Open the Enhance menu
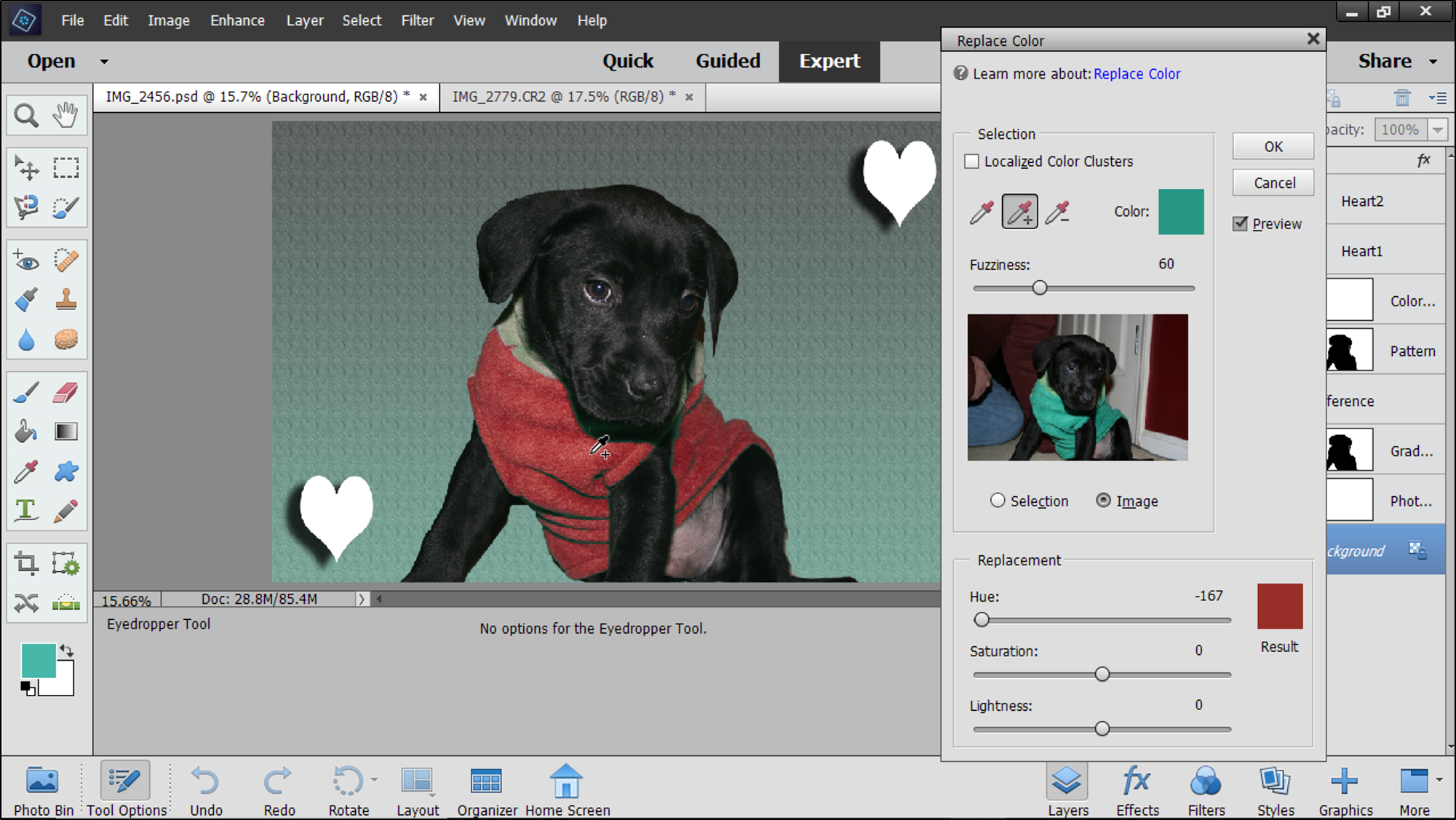The height and width of the screenshot is (820, 1456). point(237,20)
